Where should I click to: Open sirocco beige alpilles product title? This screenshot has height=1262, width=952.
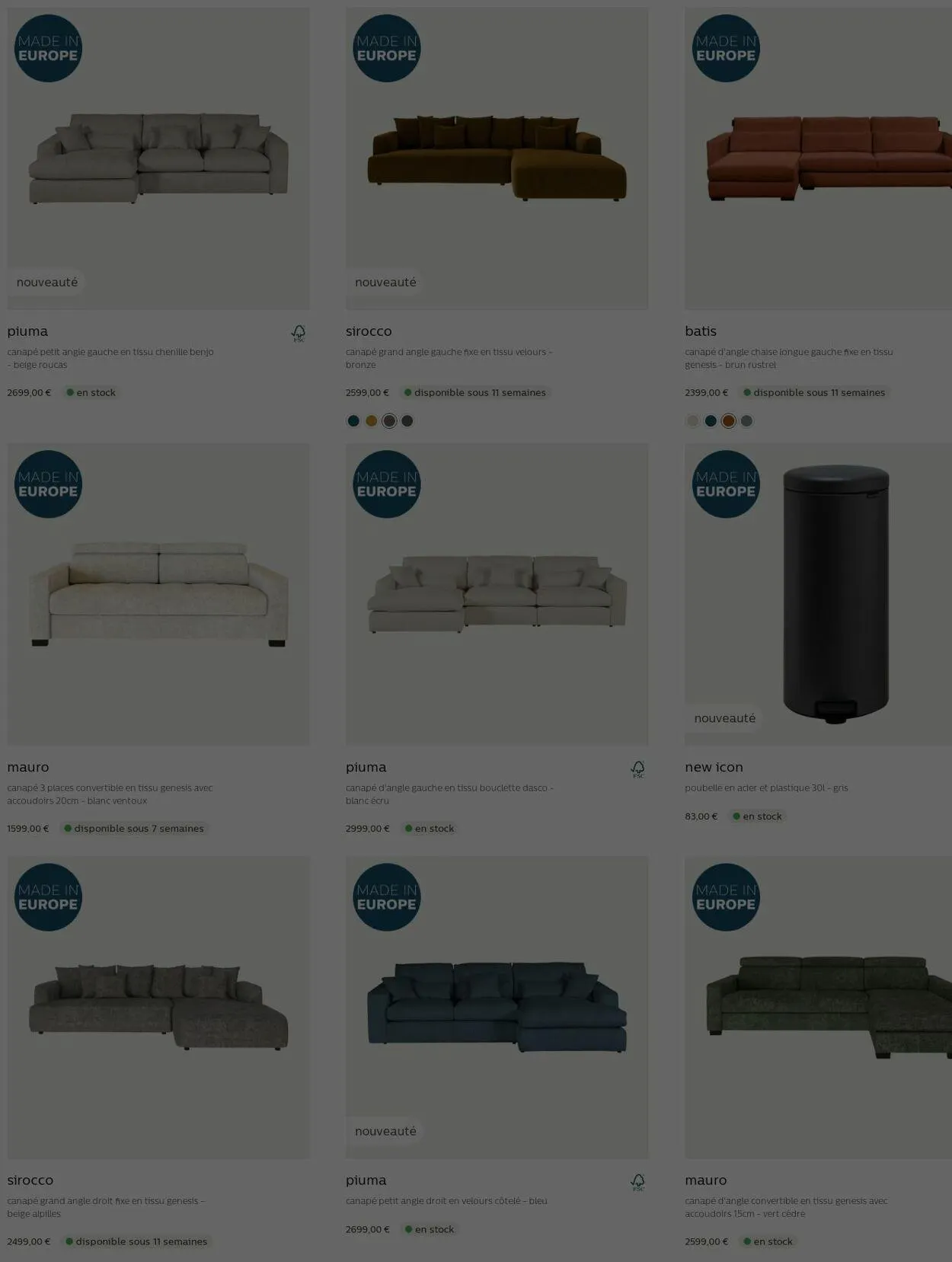[x=30, y=1180]
